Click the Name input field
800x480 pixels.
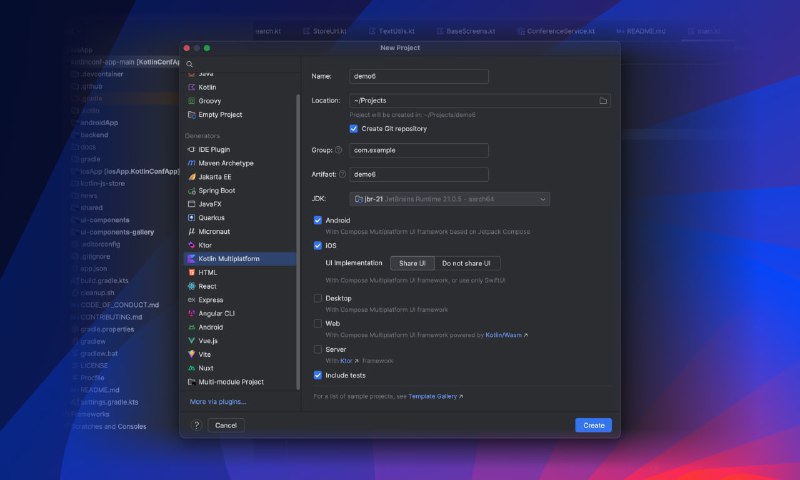(x=419, y=77)
